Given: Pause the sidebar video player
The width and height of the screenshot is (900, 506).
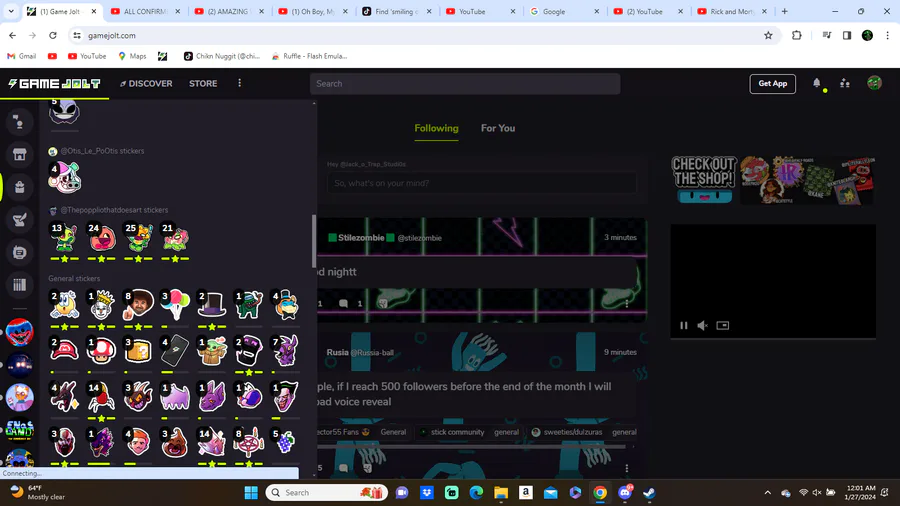Looking at the screenshot, I should click(x=684, y=325).
